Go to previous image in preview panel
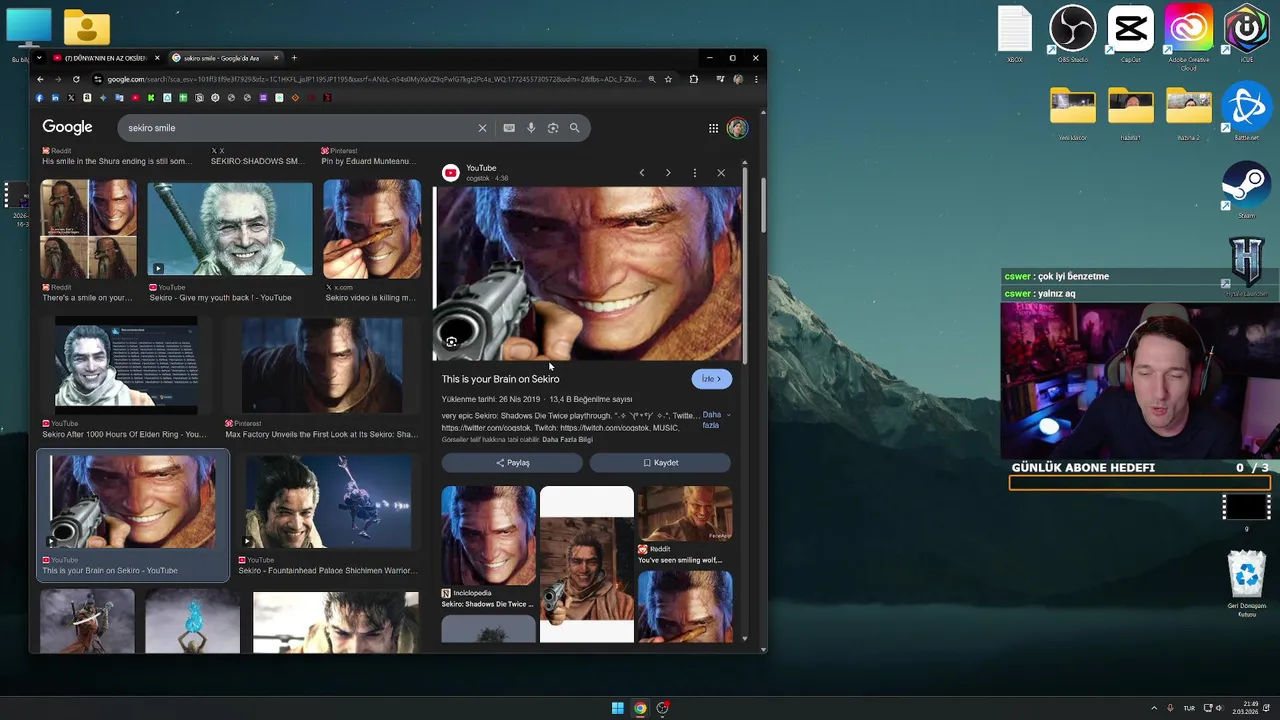 (x=642, y=173)
